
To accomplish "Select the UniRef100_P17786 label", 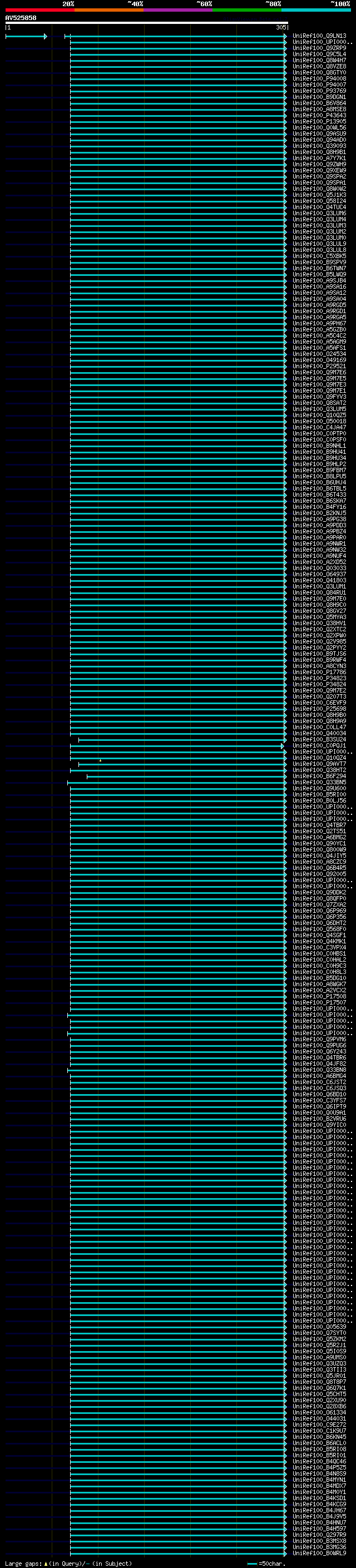I will click(319, 672).
